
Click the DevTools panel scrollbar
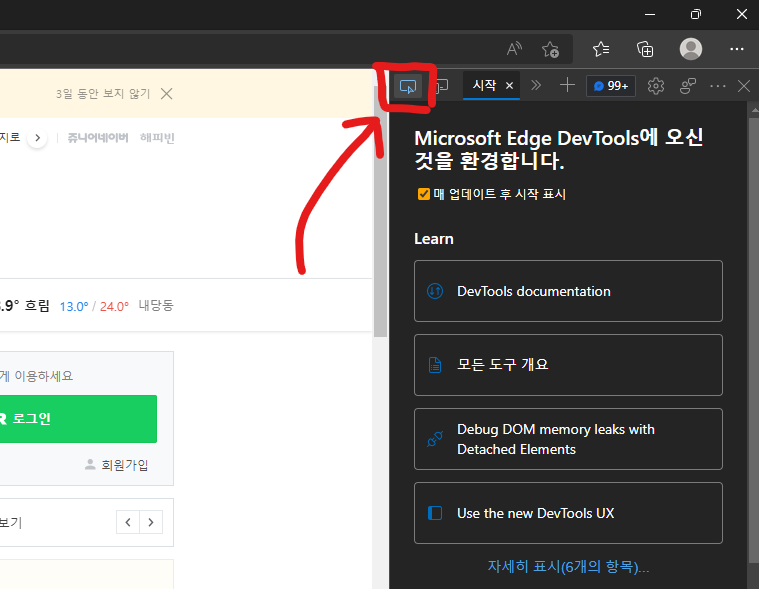[x=754, y=339]
